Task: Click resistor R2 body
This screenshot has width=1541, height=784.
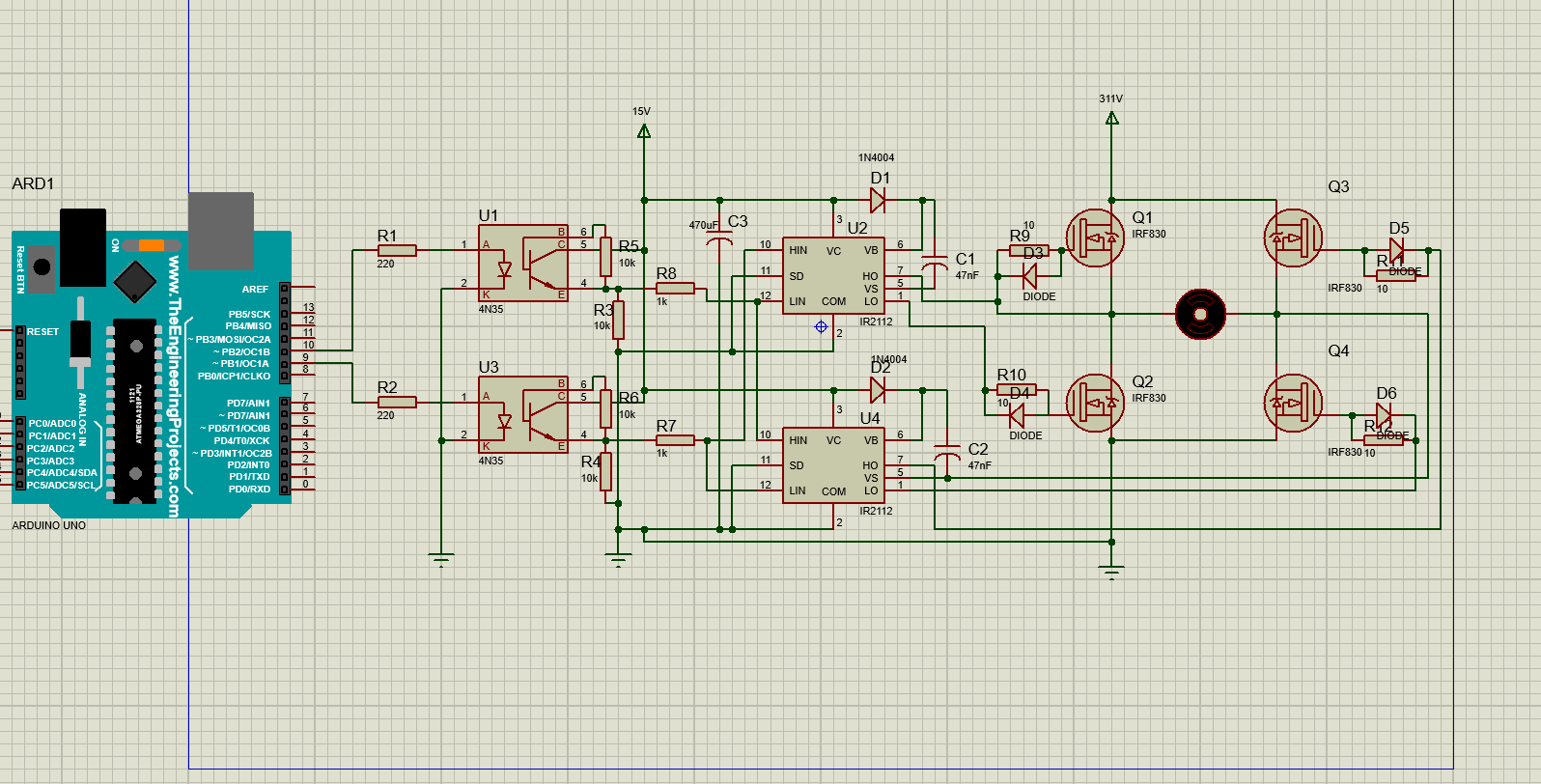Action: point(397,402)
